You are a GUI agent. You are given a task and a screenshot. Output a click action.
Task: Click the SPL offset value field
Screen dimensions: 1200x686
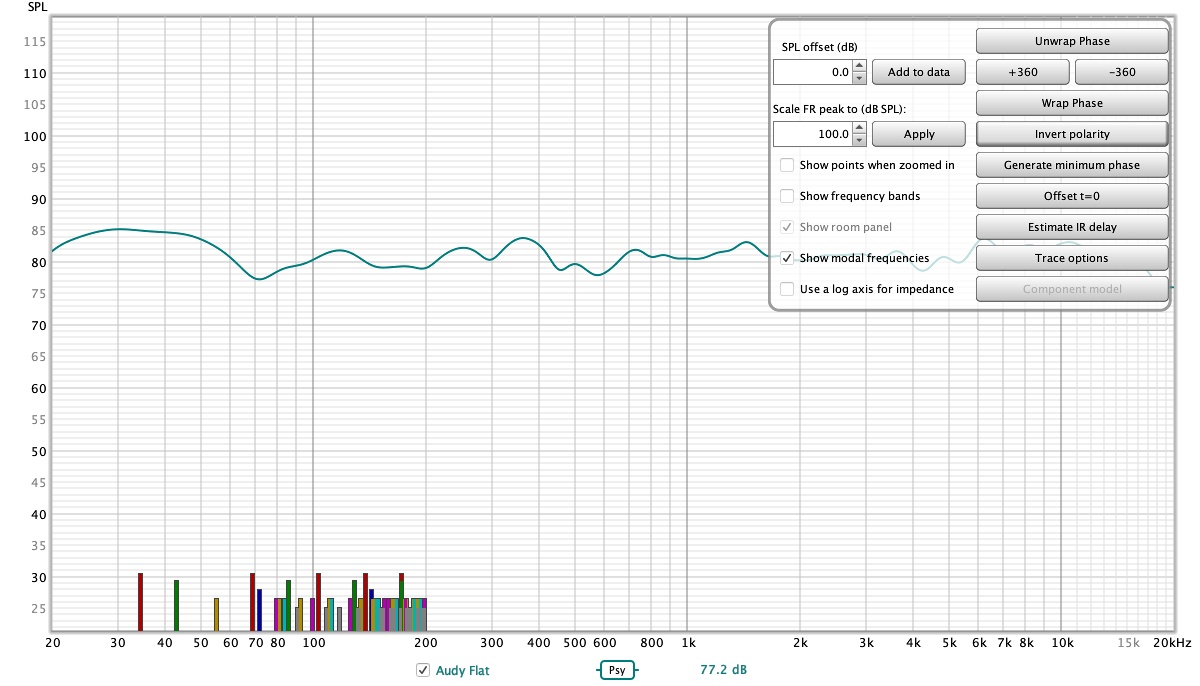point(812,72)
